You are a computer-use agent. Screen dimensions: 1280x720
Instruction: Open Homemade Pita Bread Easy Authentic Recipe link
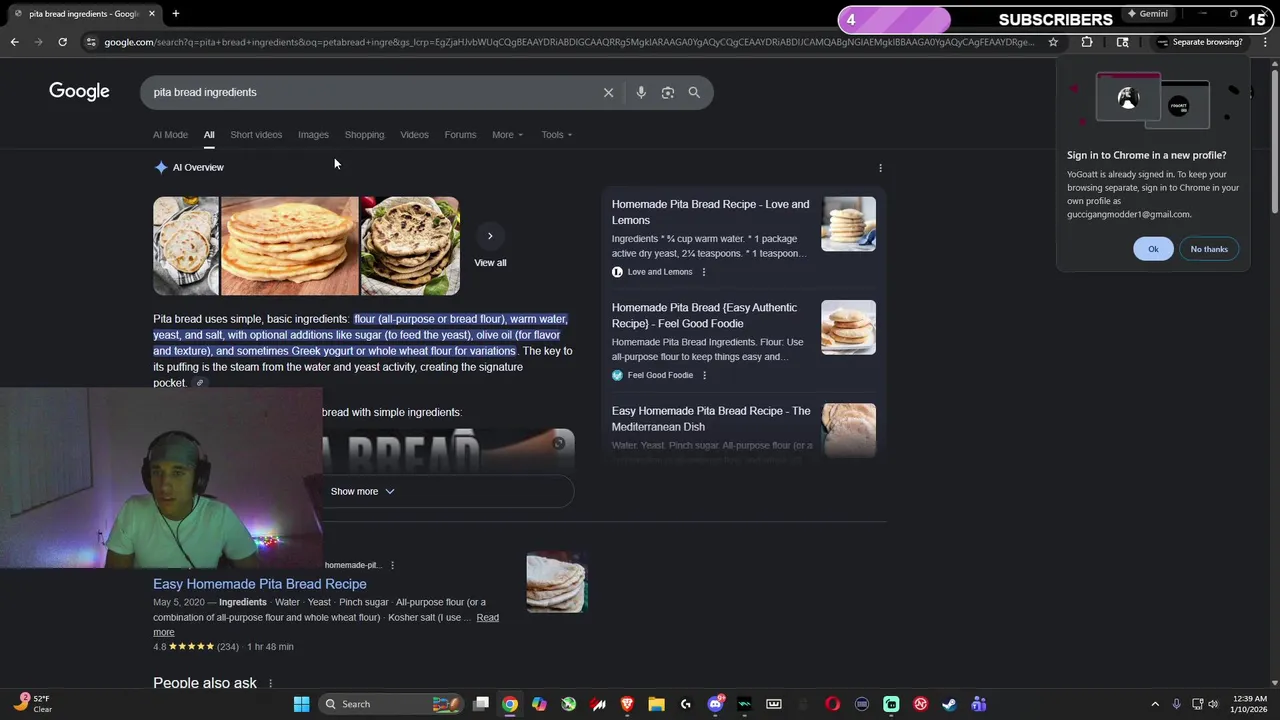tap(704, 316)
